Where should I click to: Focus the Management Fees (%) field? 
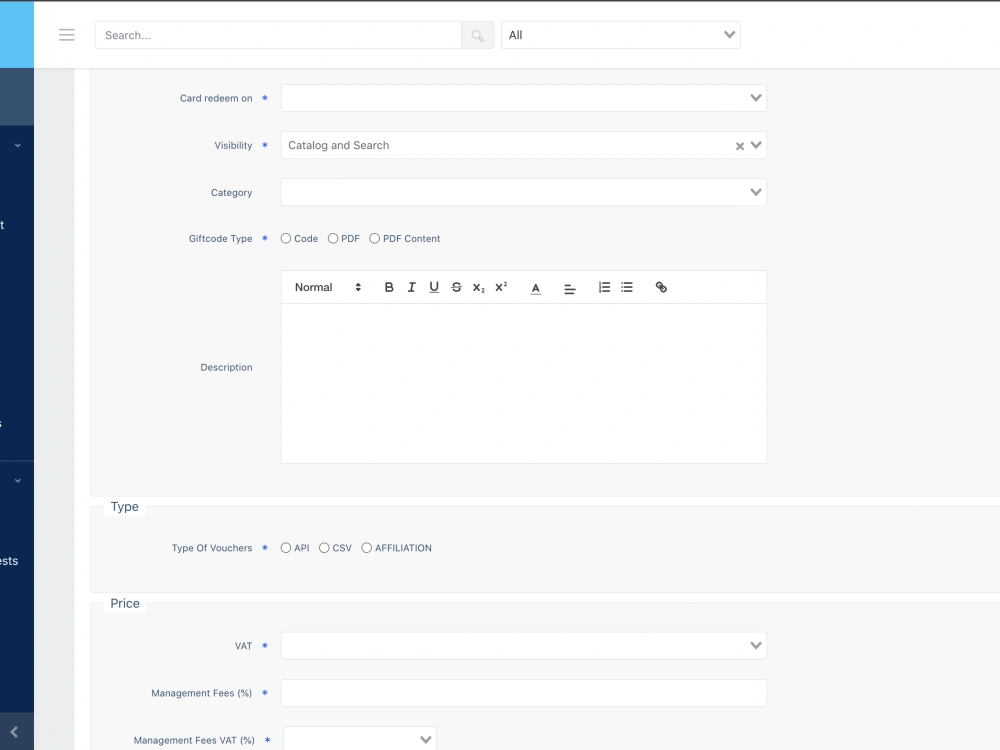[x=524, y=693]
